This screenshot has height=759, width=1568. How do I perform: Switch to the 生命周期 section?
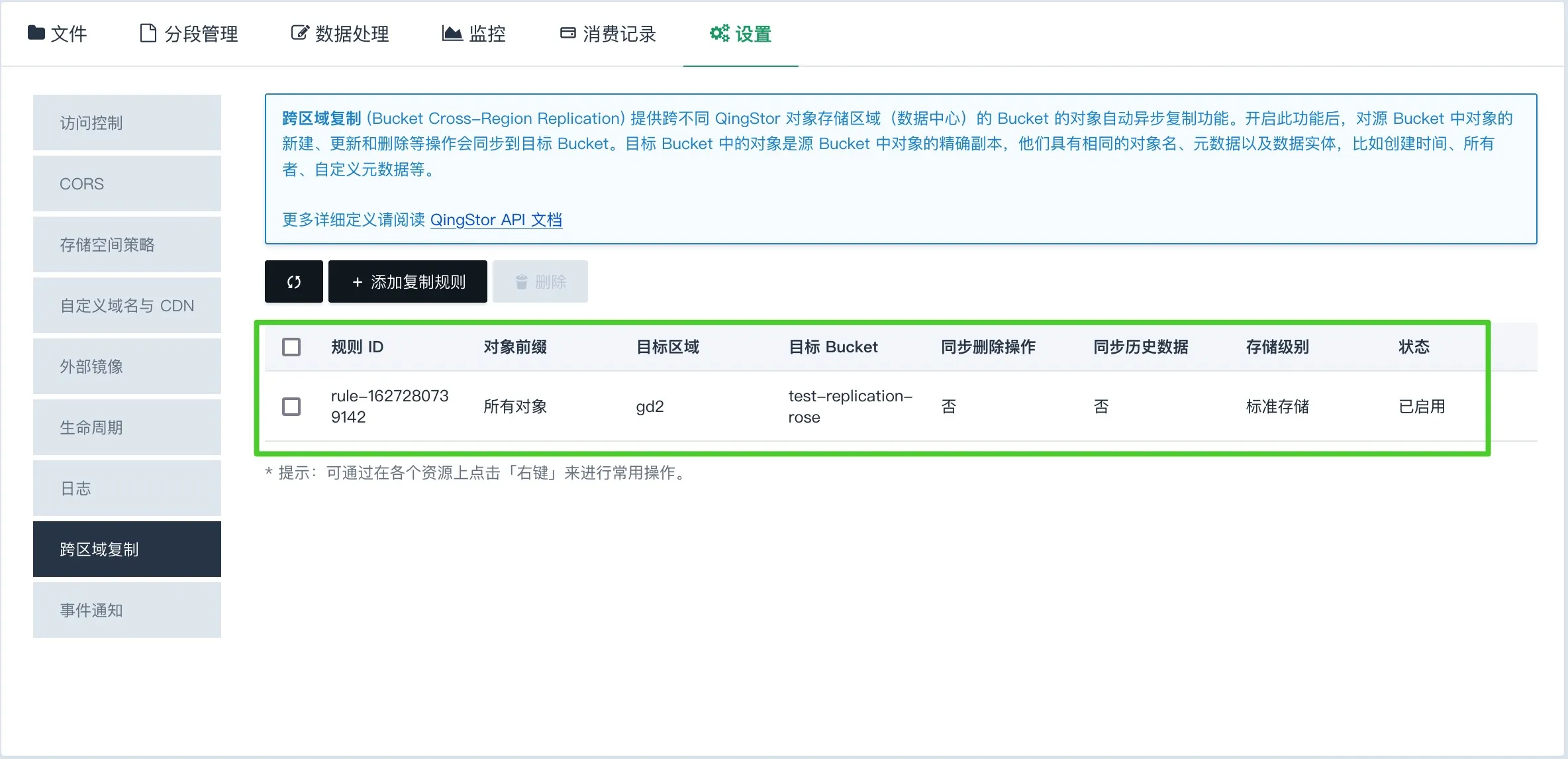click(x=127, y=427)
